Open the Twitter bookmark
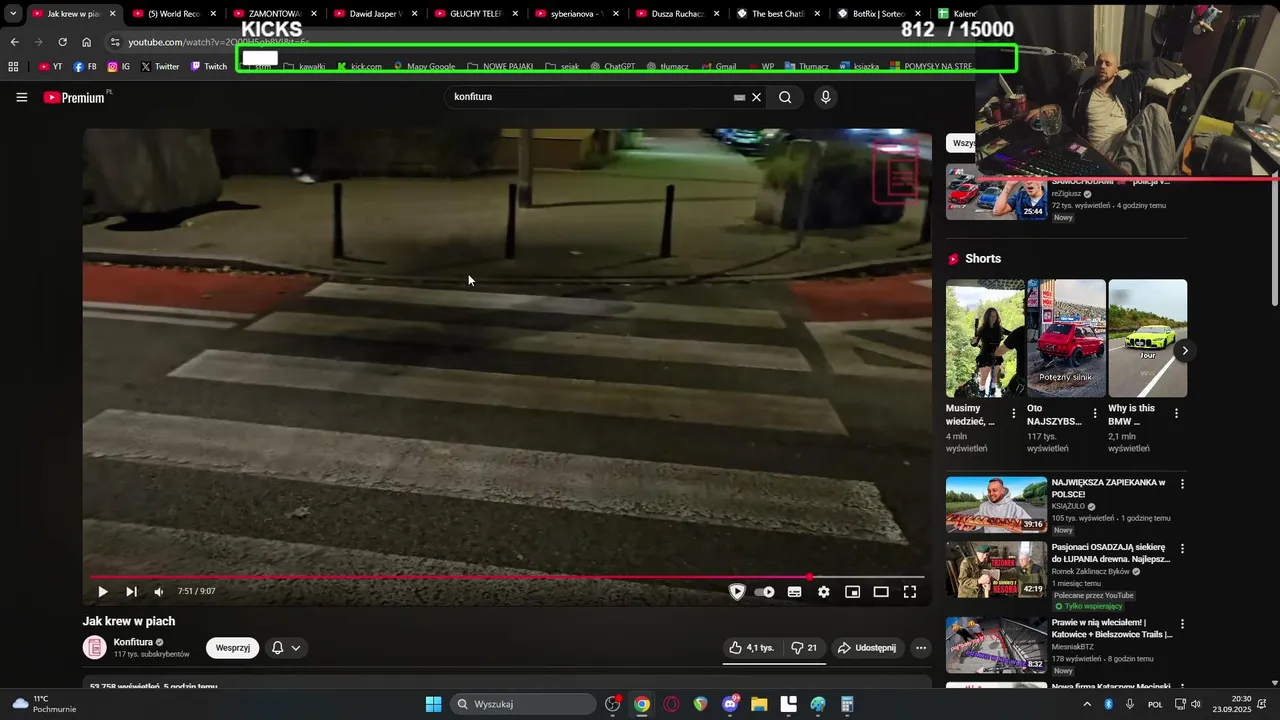Image resolution: width=1280 pixels, height=720 pixels. [160, 67]
